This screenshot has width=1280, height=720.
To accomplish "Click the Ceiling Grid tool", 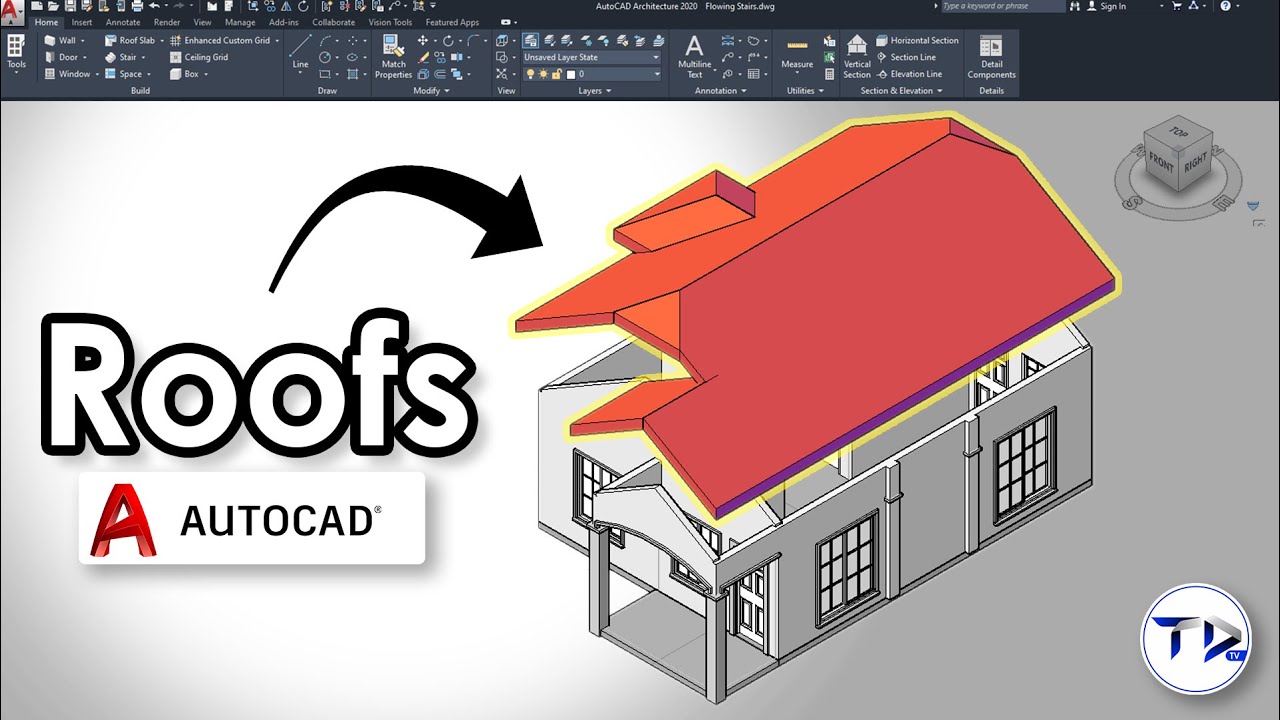I will 198,57.
